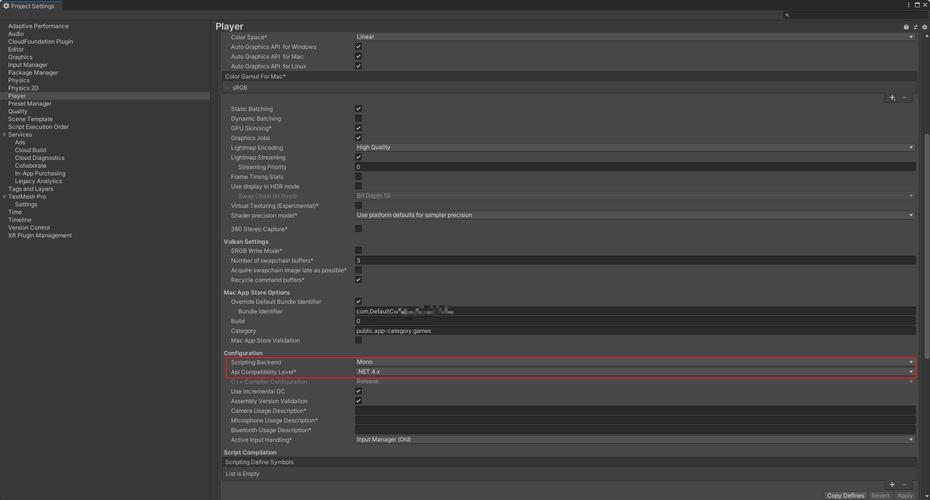Click the scroll up arrow at top right
This screenshot has width=930, height=500.
(x=926, y=36)
